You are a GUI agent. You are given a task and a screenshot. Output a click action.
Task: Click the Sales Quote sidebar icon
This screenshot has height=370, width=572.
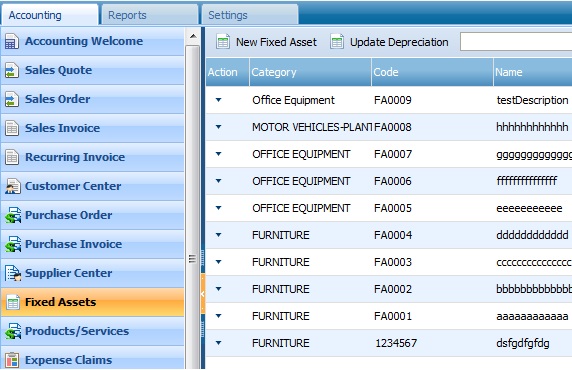point(12,70)
